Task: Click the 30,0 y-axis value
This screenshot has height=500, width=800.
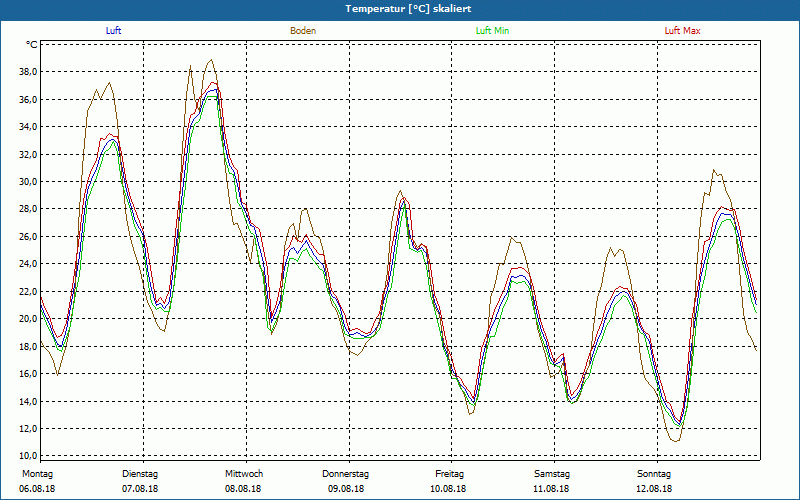Action: point(29,182)
